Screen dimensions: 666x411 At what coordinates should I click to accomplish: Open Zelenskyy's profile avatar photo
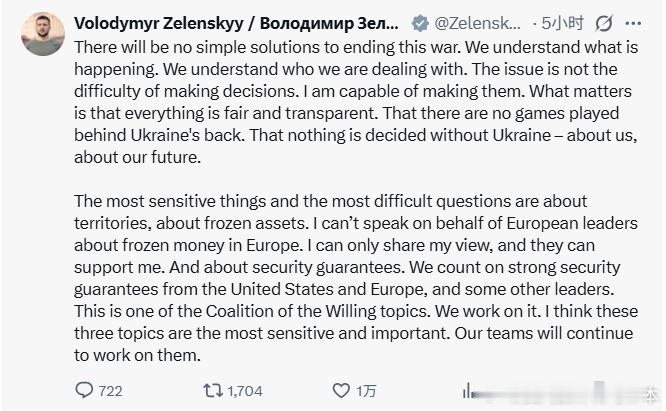[42, 34]
